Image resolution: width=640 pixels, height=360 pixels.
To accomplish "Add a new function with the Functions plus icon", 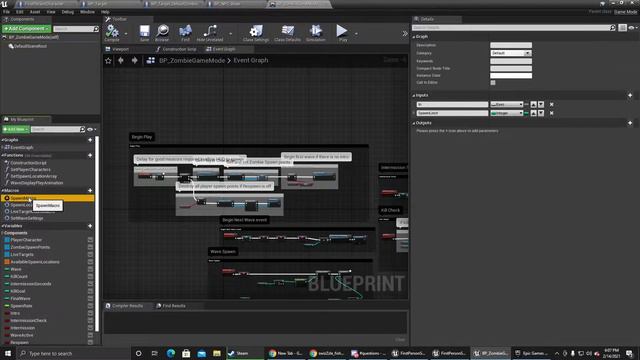I will click(x=90, y=155).
